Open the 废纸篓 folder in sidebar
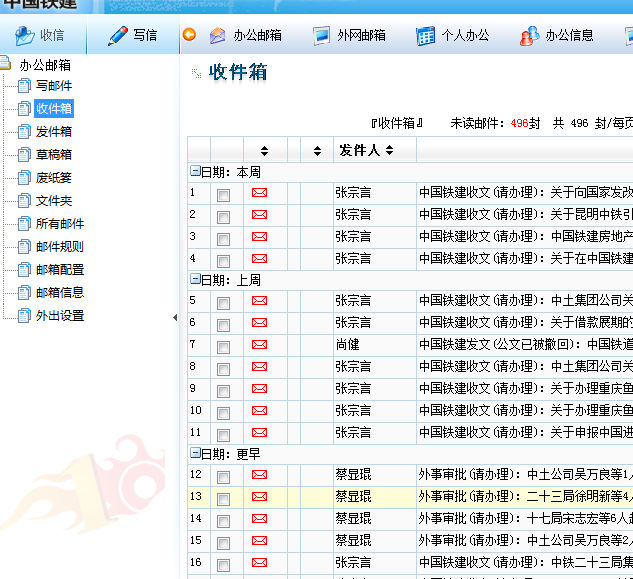 tap(54, 178)
